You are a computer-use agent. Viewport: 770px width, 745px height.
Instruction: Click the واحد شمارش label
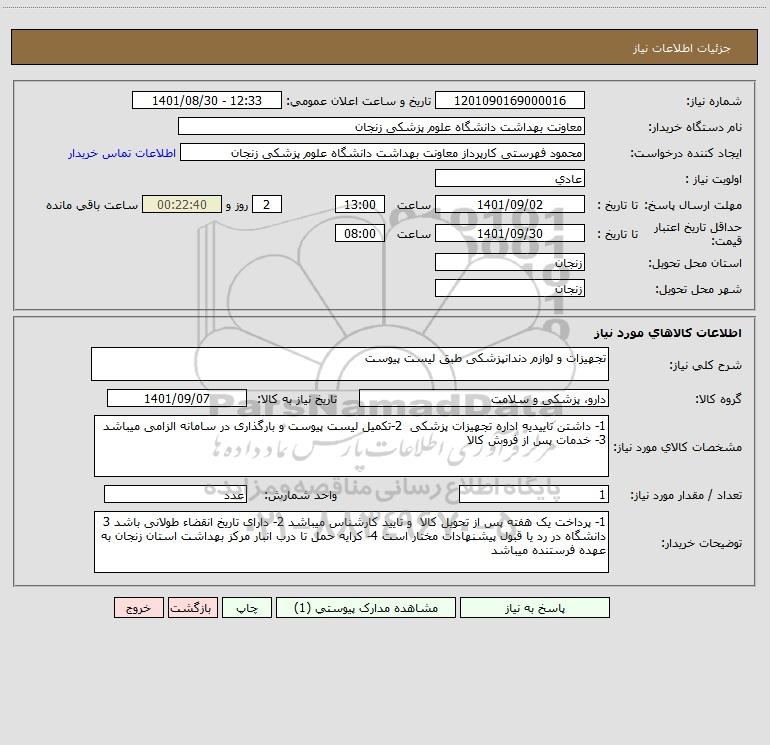[301, 495]
